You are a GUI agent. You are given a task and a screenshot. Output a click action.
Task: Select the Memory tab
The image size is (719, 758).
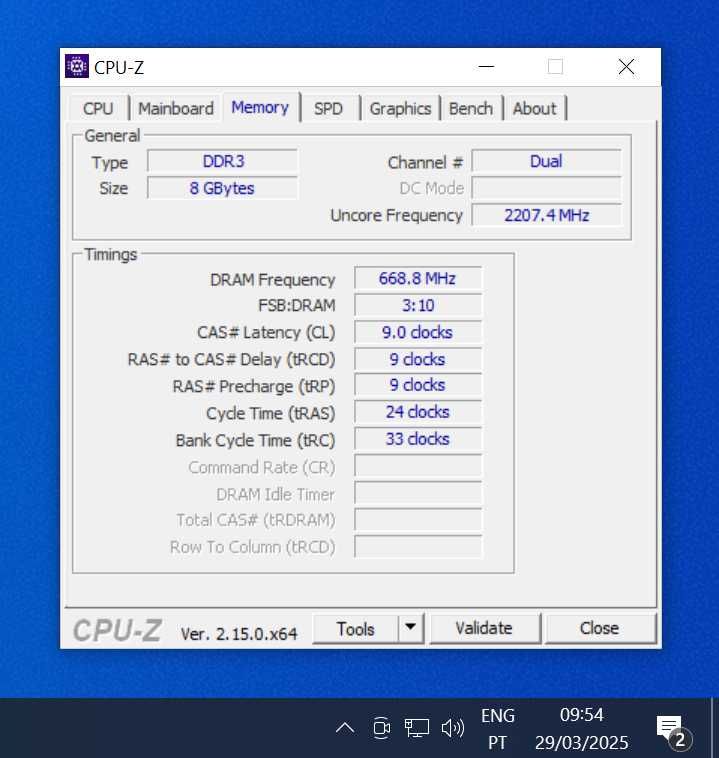pos(260,107)
